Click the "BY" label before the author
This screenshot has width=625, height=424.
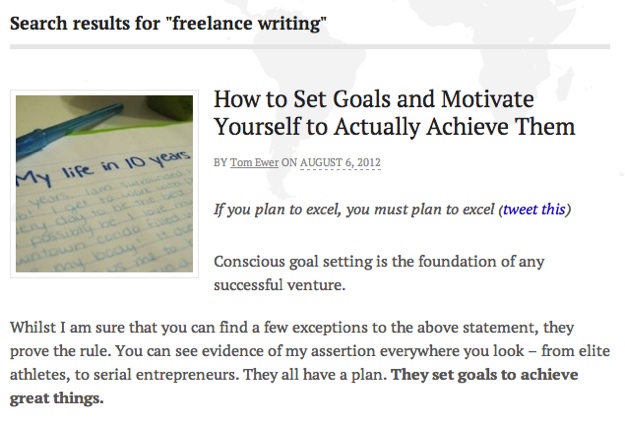(x=220, y=162)
